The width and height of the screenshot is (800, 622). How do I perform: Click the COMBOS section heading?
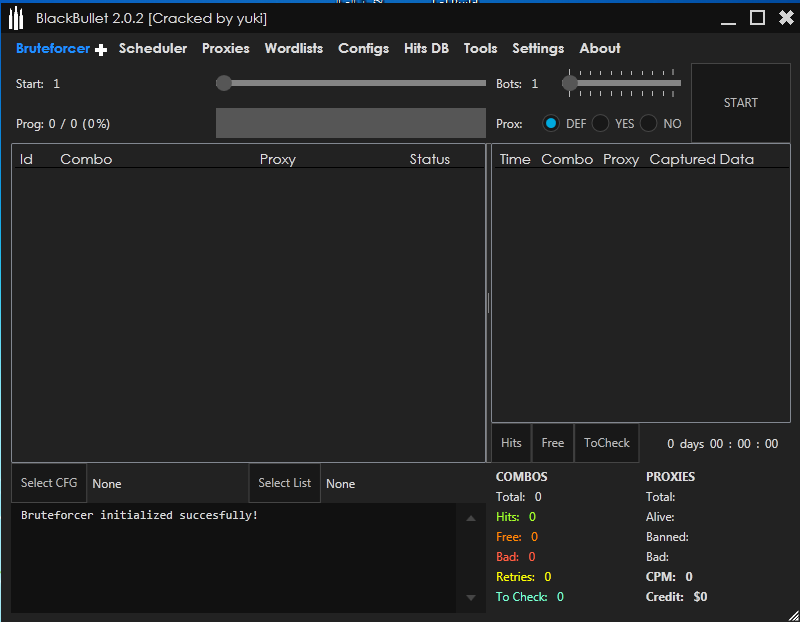[521, 477]
